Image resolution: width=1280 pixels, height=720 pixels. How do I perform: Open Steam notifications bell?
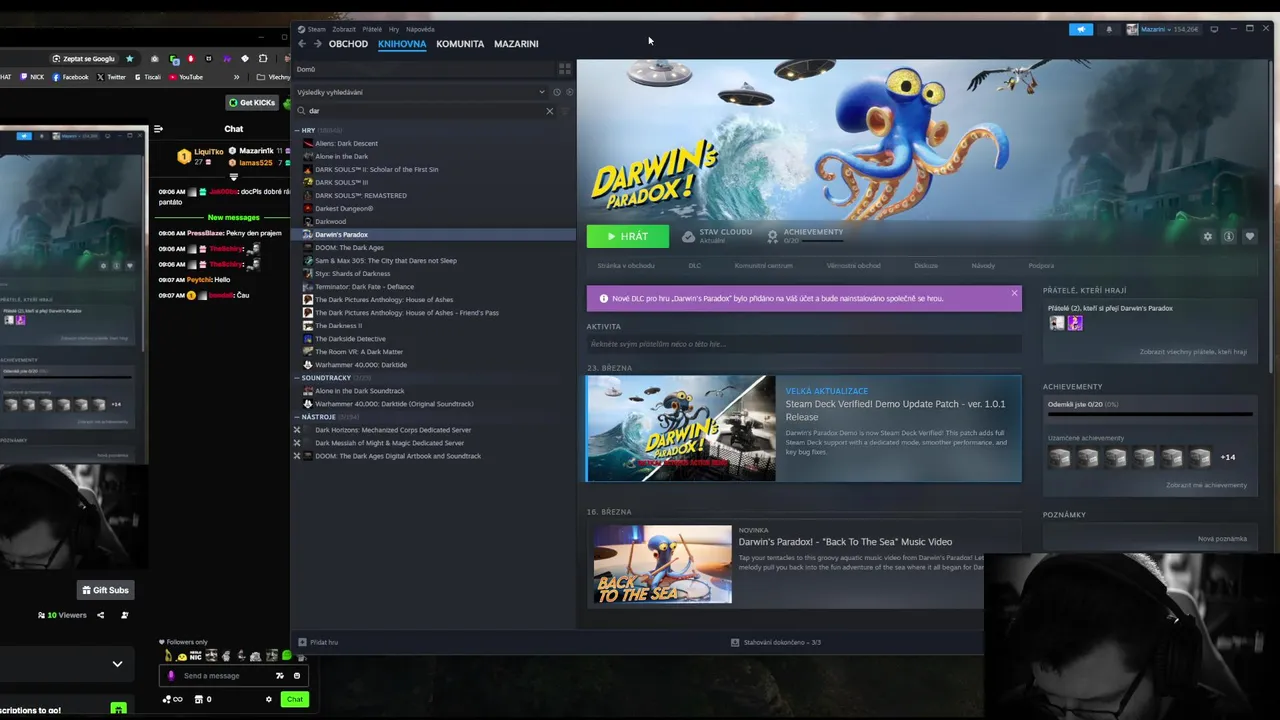pos(1108,29)
